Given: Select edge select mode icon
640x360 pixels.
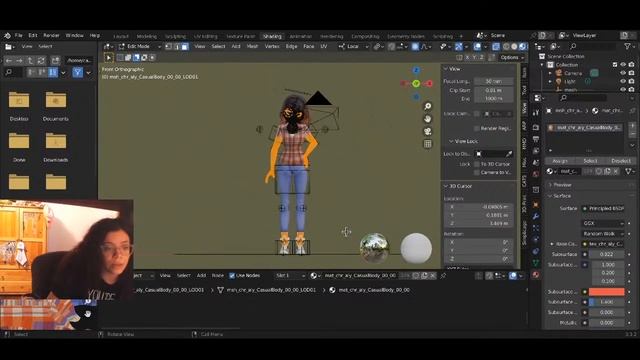Looking at the screenshot, I should pyautogui.click(x=177, y=47).
